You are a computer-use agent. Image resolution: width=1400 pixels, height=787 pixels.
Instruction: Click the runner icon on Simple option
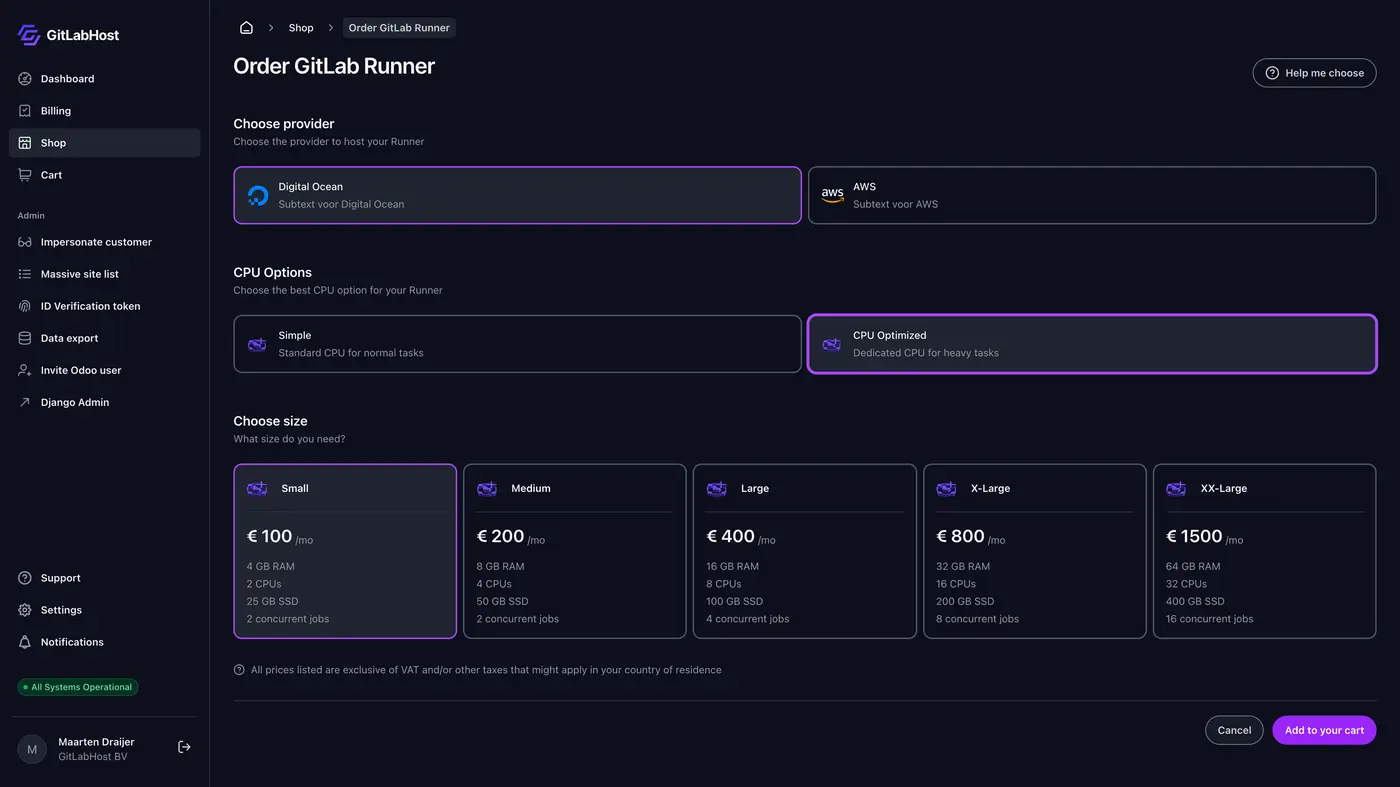[x=257, y=345]
